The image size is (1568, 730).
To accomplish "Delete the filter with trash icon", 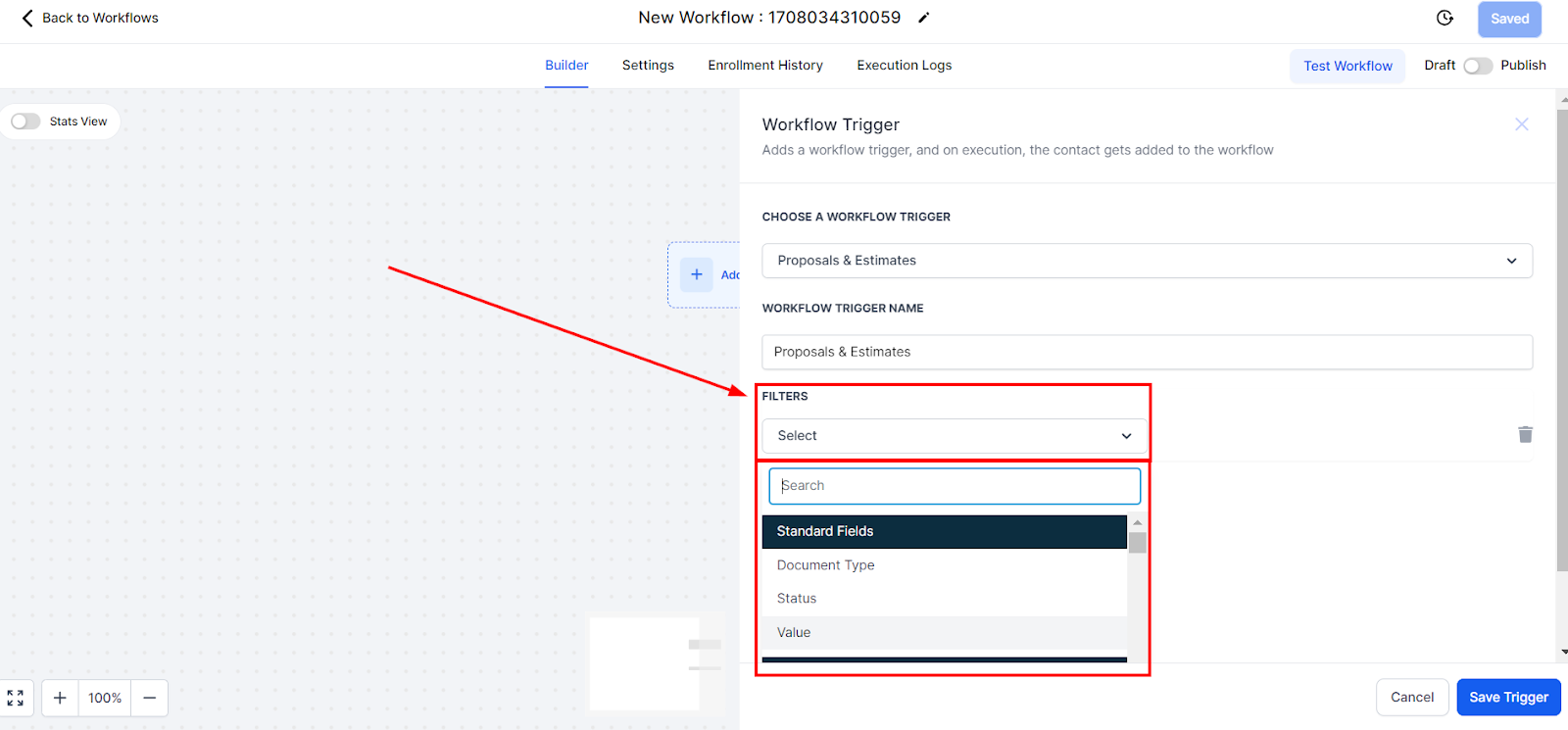I will click(1525, 434).
